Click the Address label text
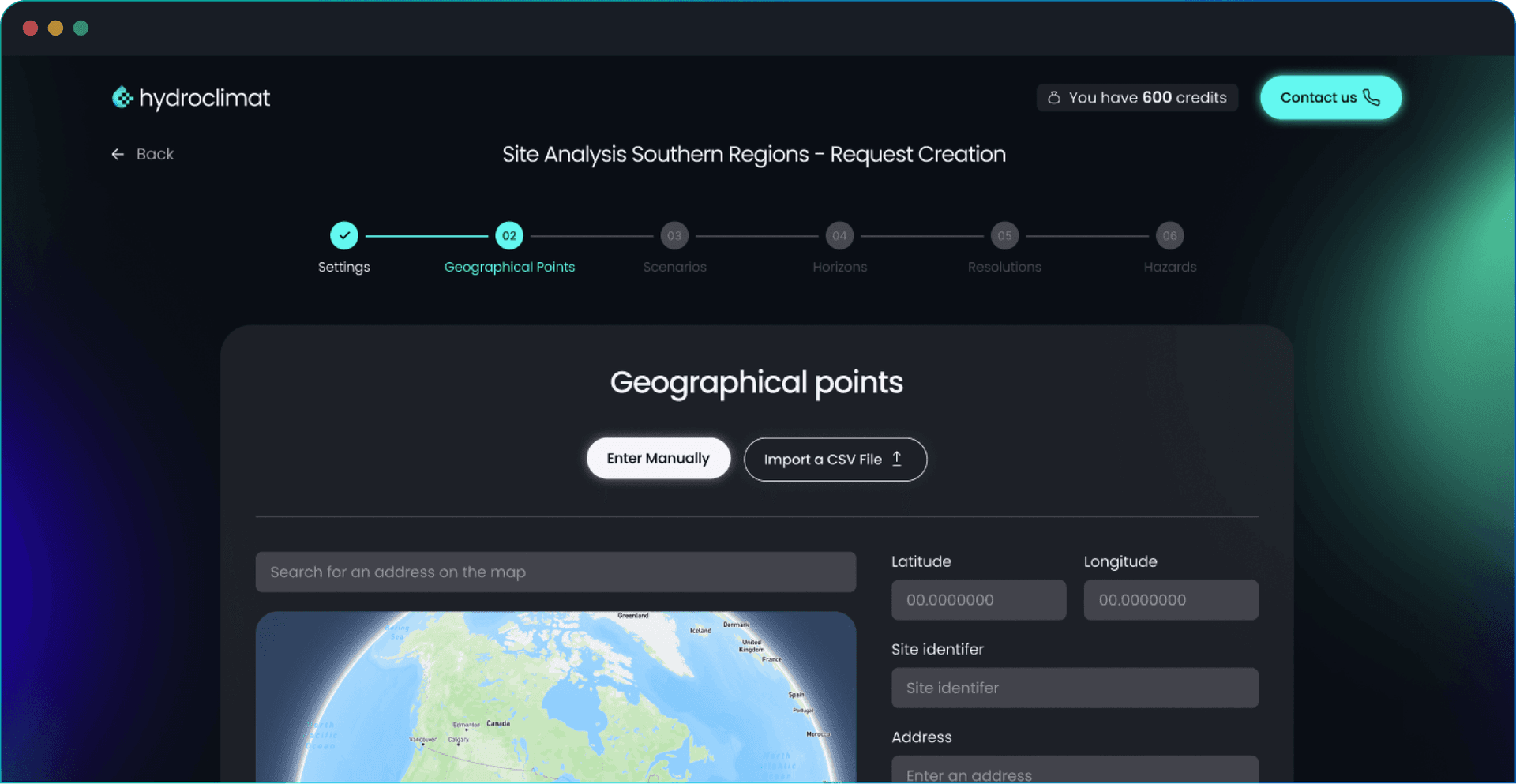Screen dimensions: 1516x784 coord(921,737)
